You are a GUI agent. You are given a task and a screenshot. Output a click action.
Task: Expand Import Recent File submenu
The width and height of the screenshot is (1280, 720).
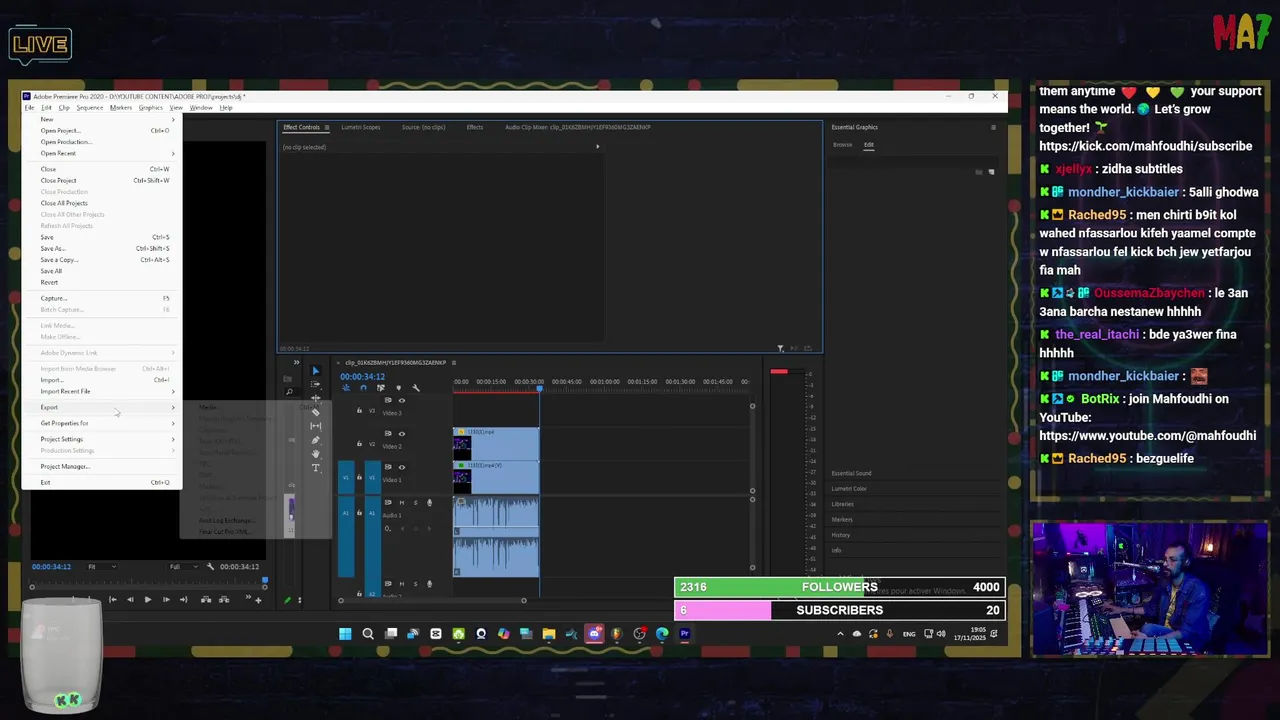[101, 391]
